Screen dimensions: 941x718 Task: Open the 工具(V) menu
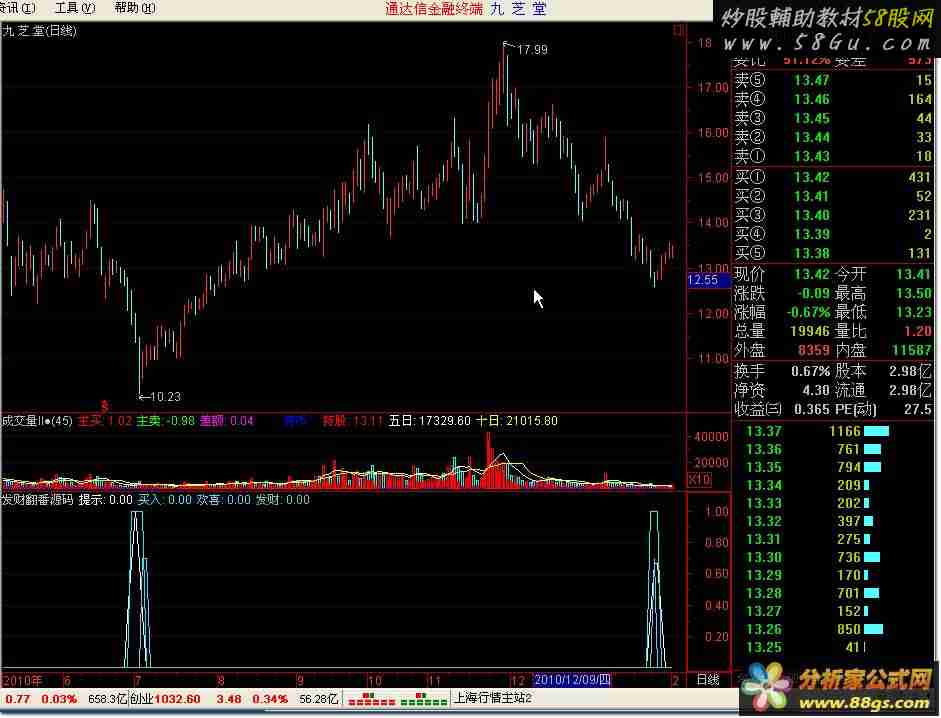point(75,8)
